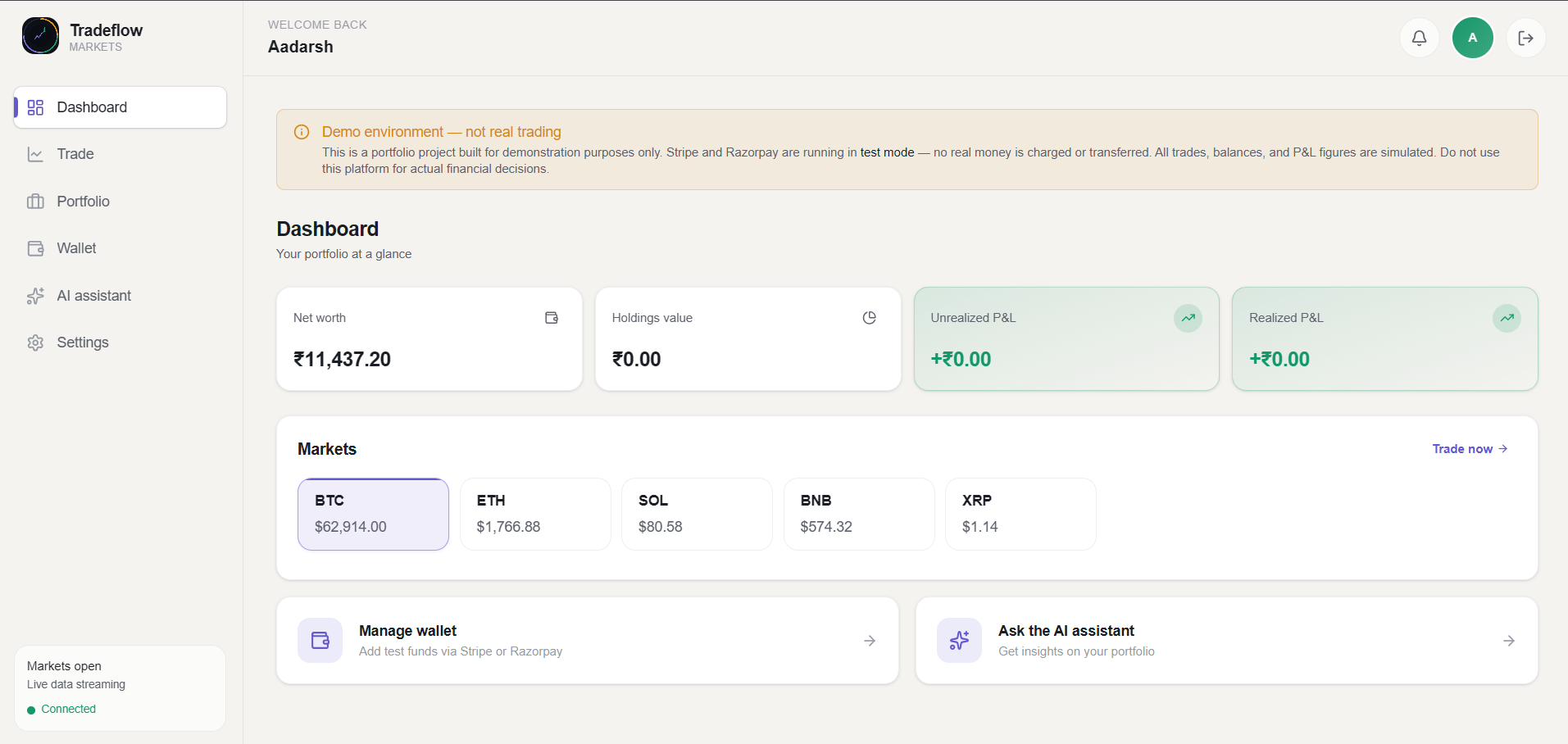Image resolution: width=1568 pixels, height=744 pixels.
Task: Select the ETH market card
Action: click(535, 514)
